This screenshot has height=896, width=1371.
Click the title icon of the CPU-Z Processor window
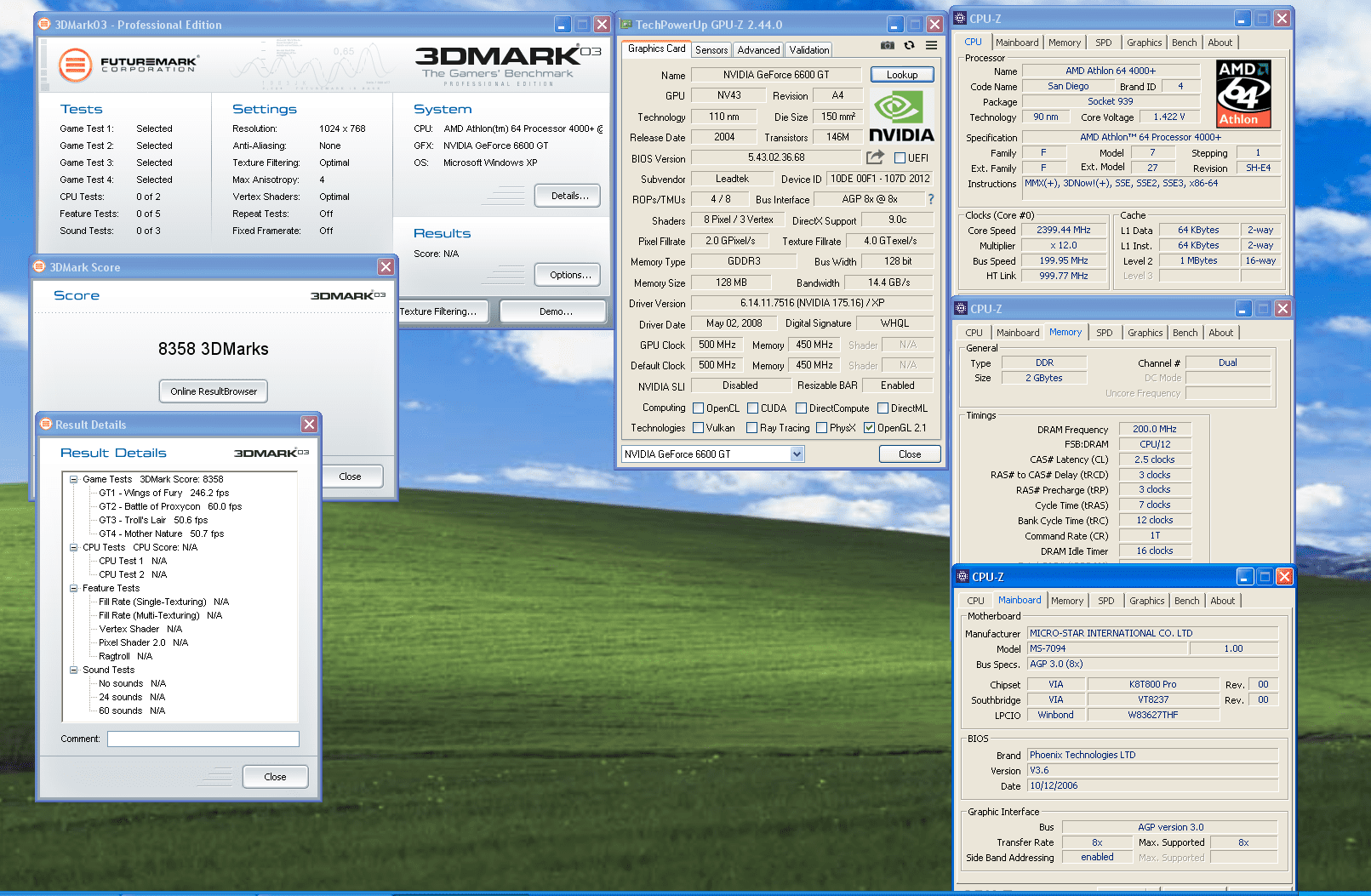[x=960, y=18]
